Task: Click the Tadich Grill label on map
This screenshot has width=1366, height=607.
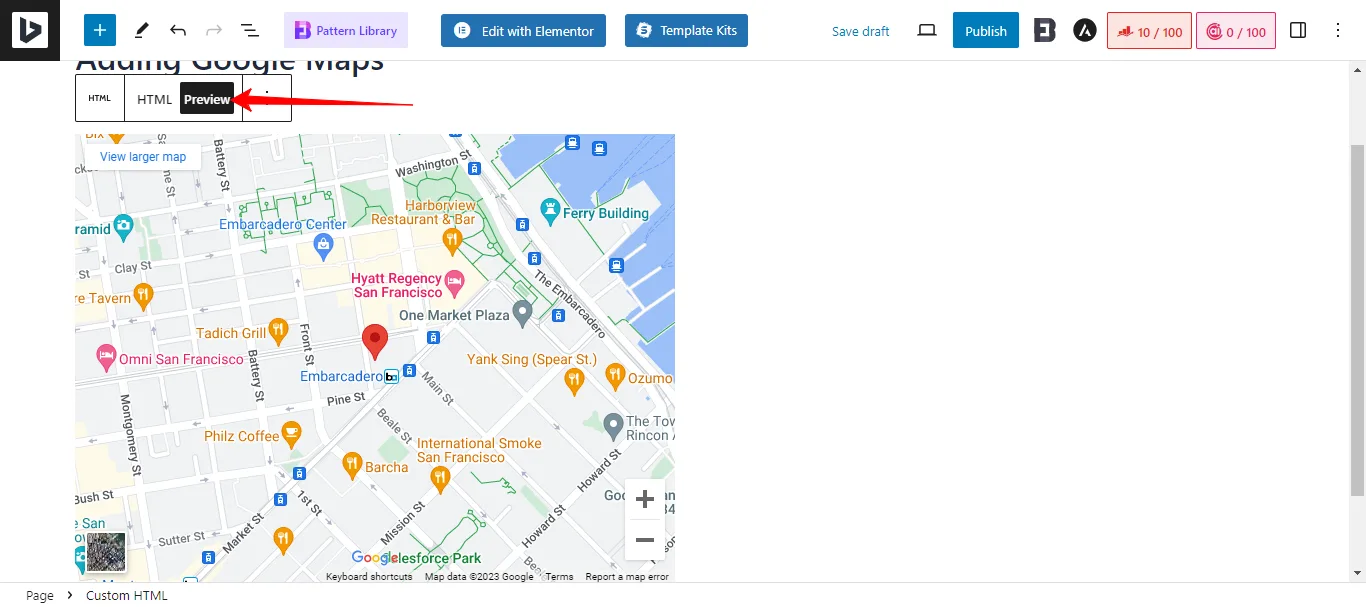Action: tap(231, 333)
